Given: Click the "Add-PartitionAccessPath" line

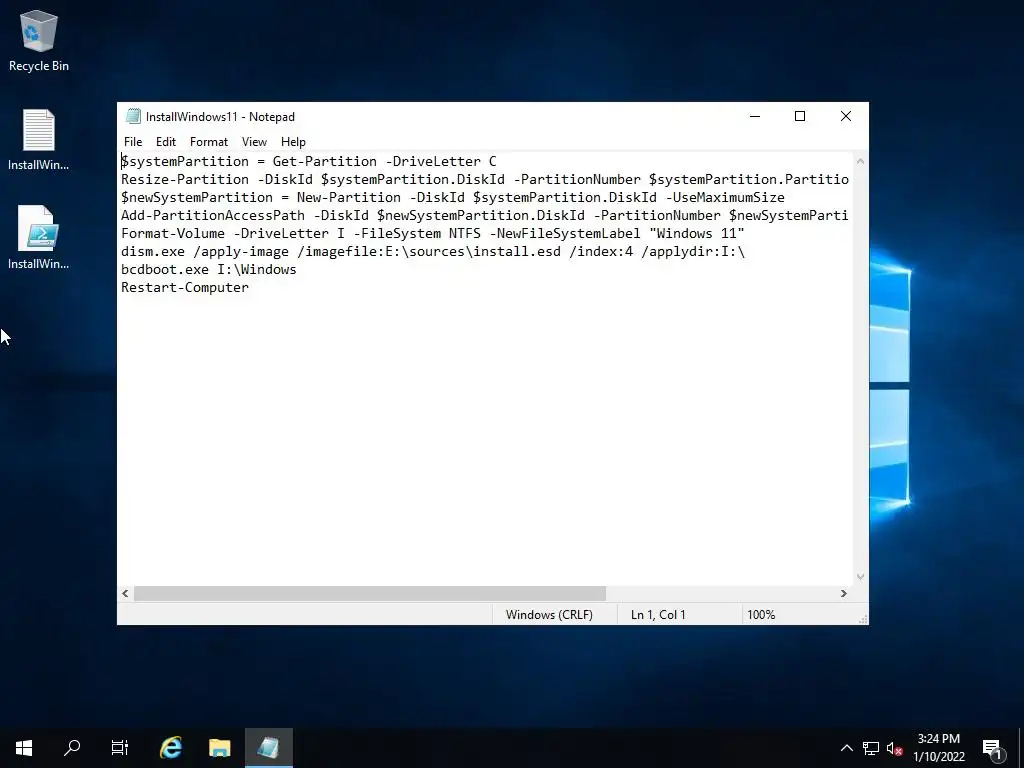Looking at the screenshot, I should pos(485,216).
